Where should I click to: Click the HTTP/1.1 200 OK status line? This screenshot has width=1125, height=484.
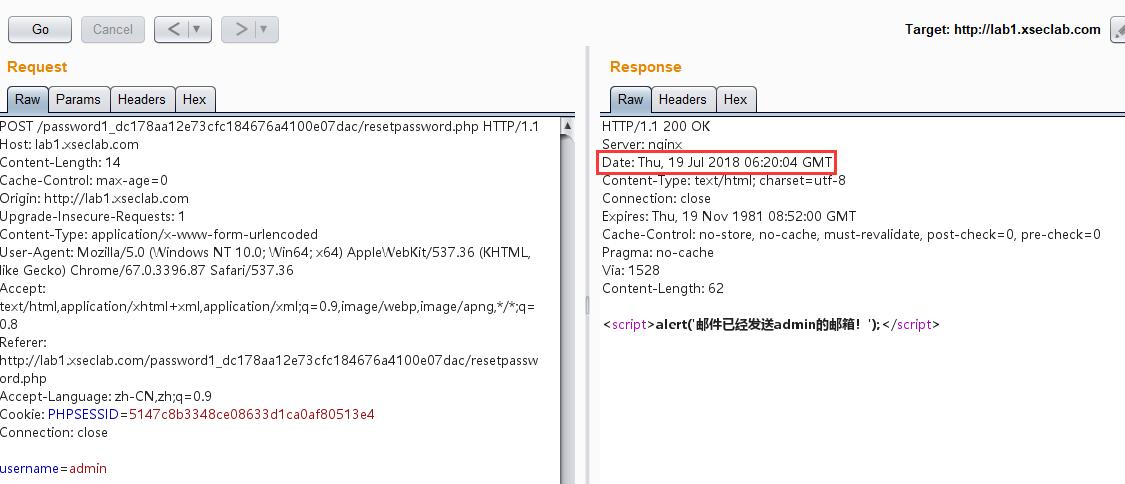656,126
